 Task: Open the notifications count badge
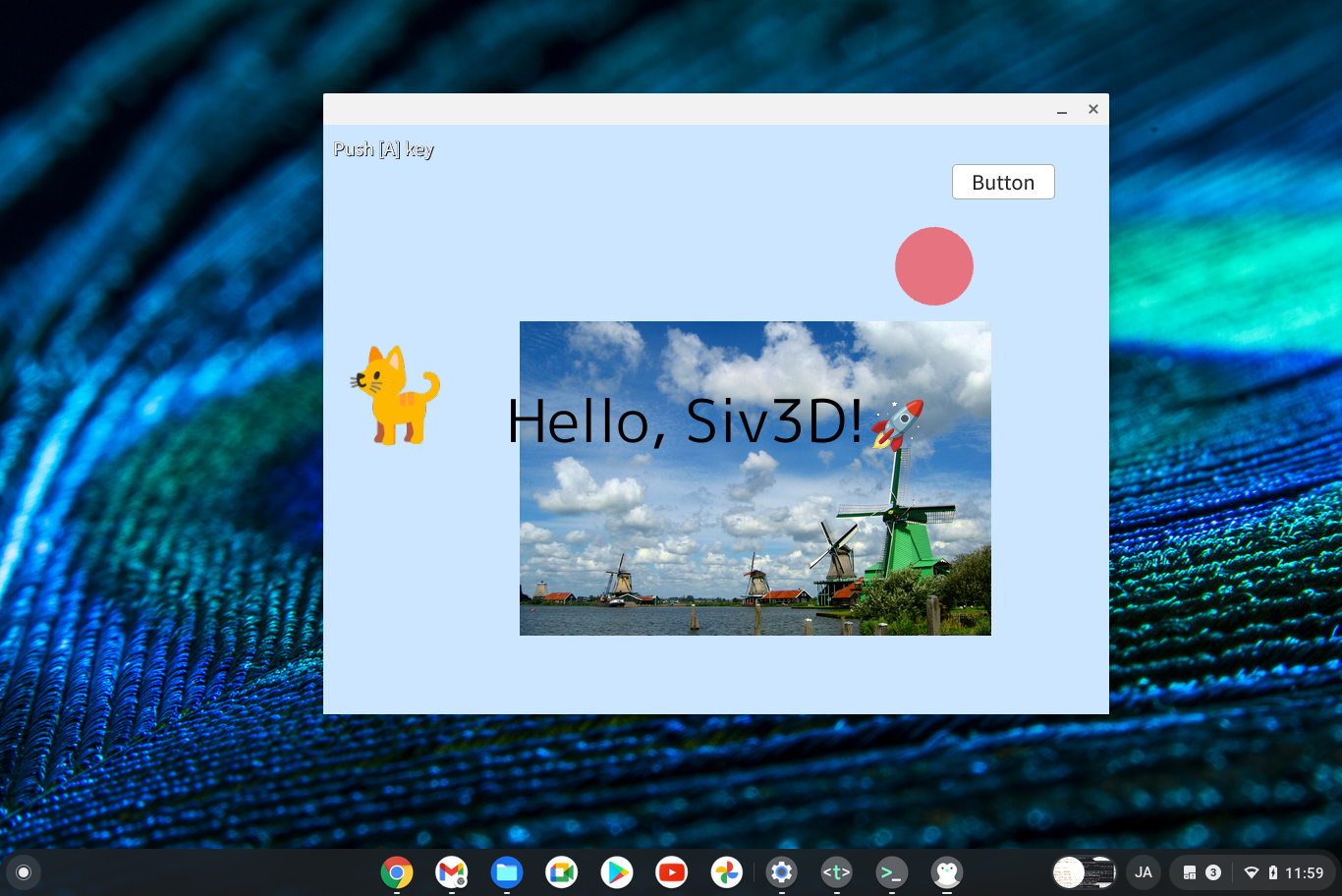pyautogui.click(x=1213, y=872)
